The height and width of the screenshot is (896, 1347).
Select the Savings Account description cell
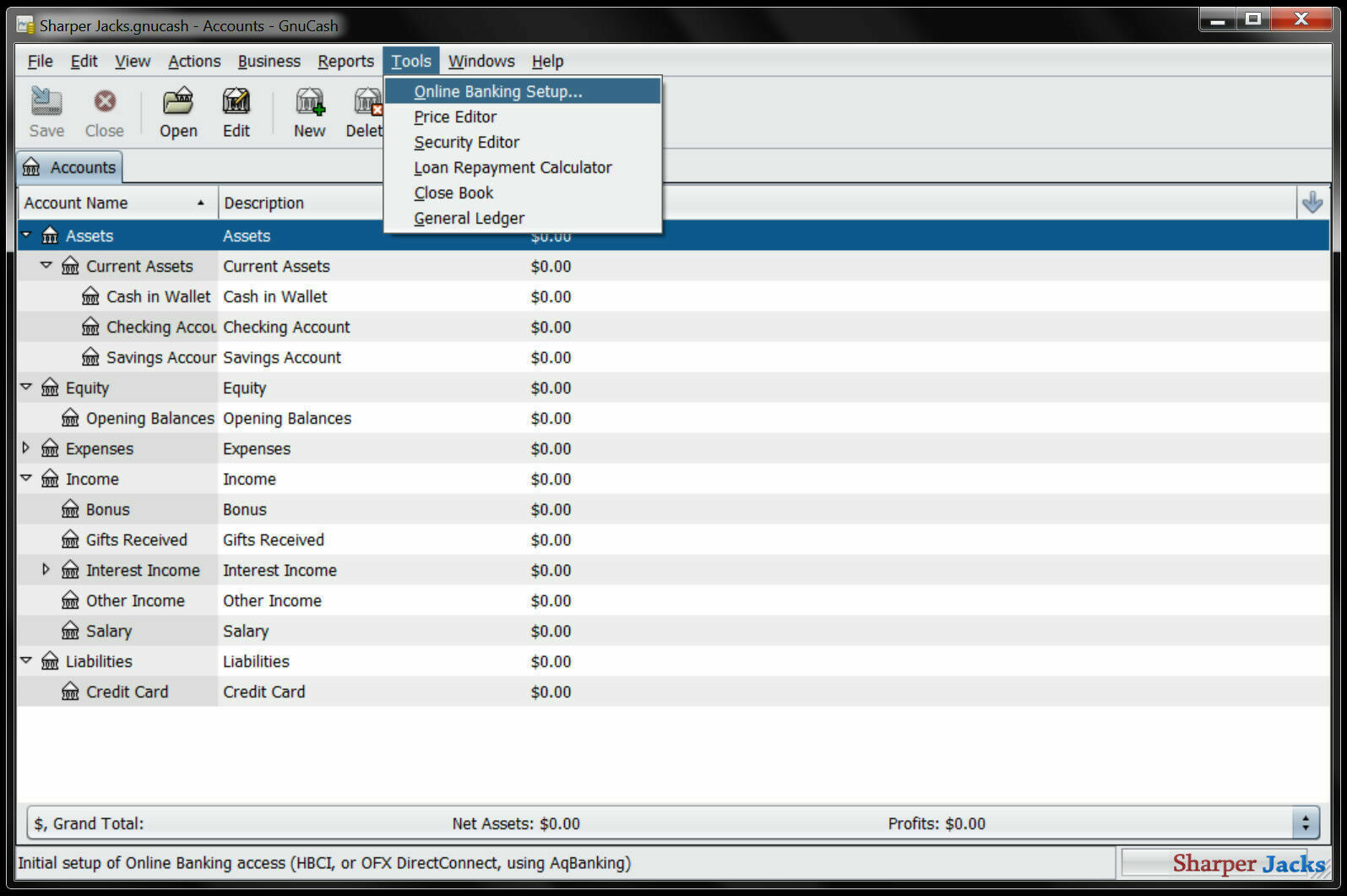pyautogui.click(x=282, y=357)
